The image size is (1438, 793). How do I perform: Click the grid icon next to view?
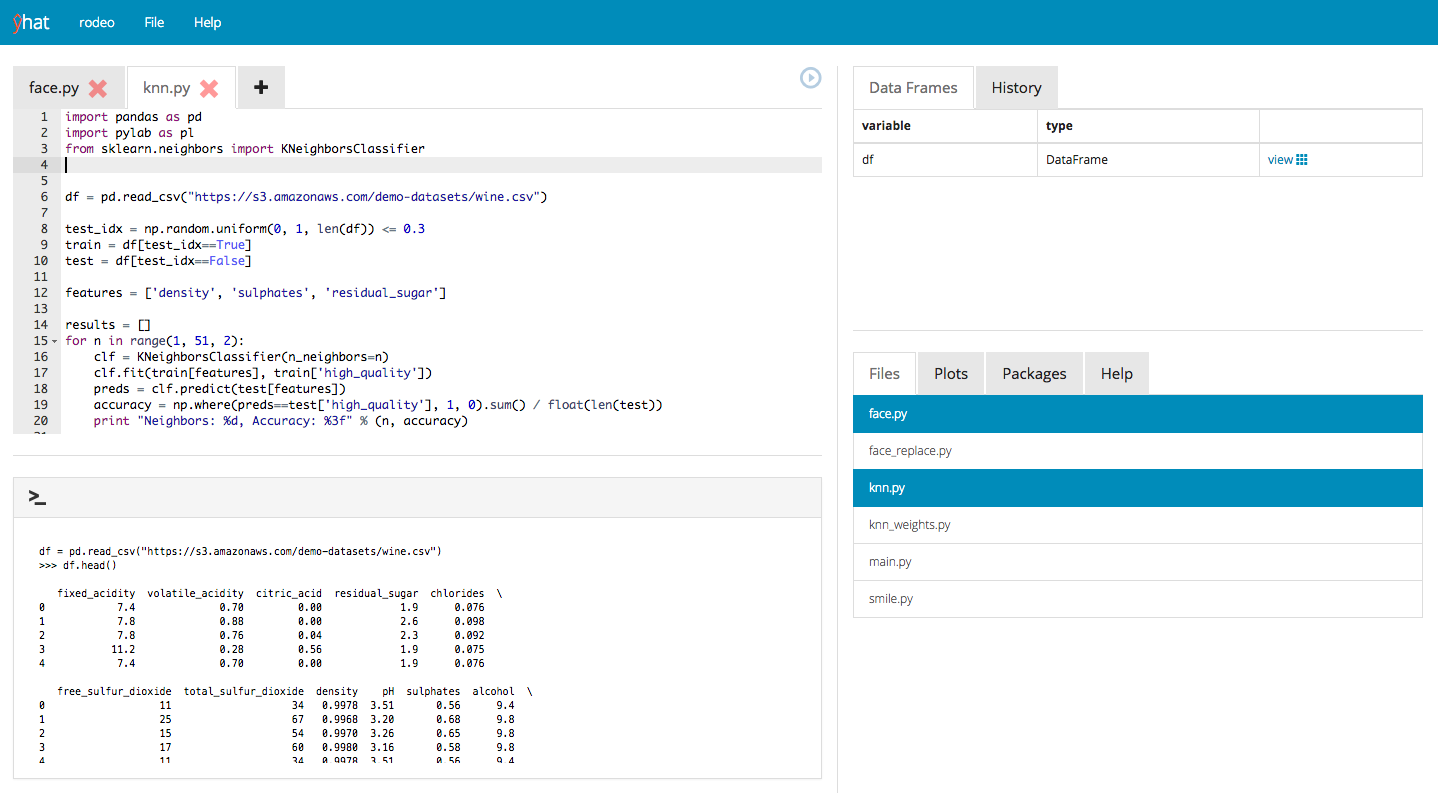[x=1302, y=160]
